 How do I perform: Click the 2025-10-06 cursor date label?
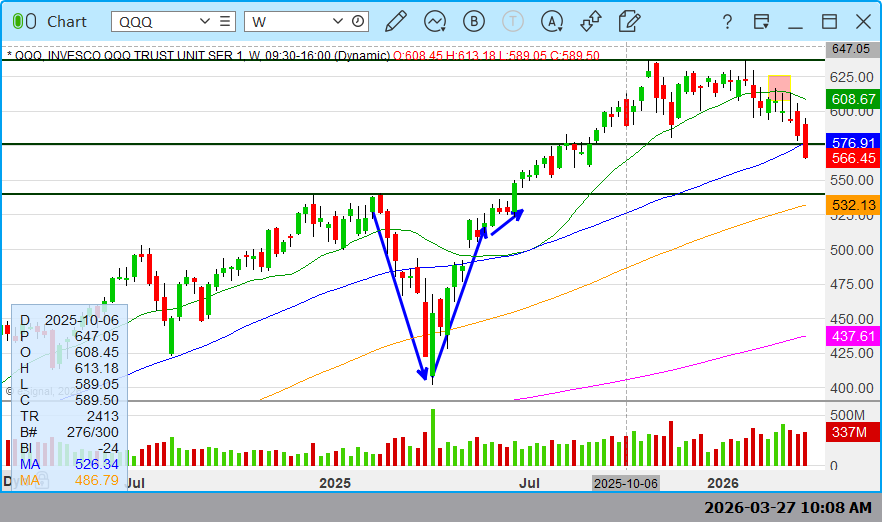point(626,483)
